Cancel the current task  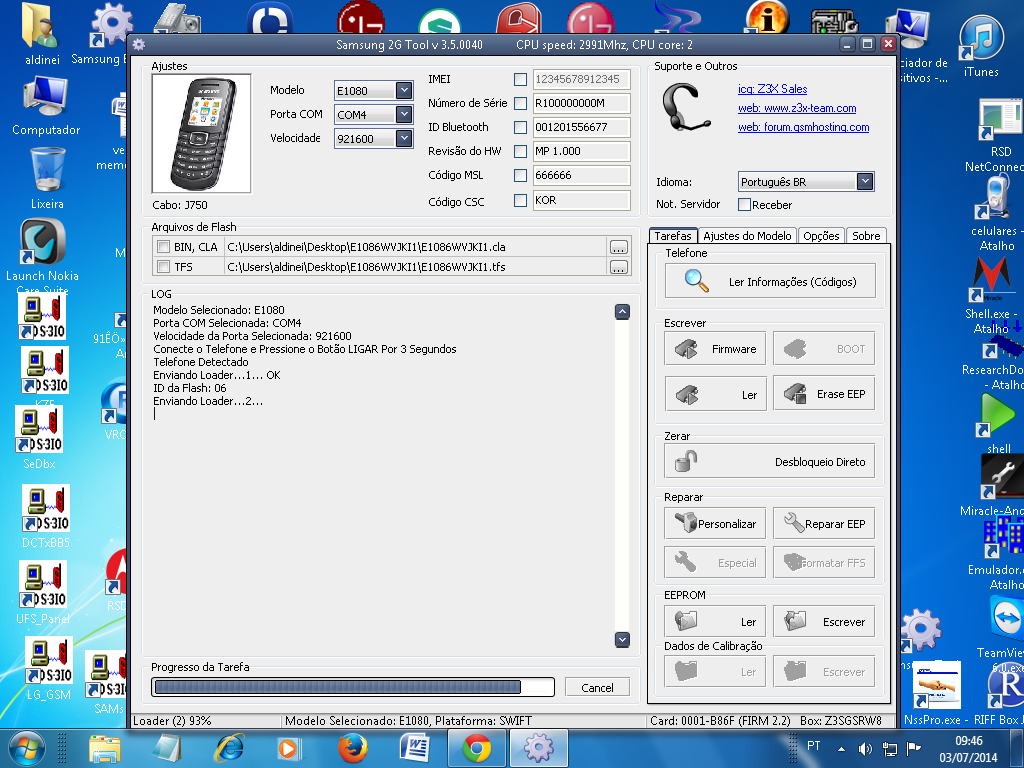click(597, 687)
